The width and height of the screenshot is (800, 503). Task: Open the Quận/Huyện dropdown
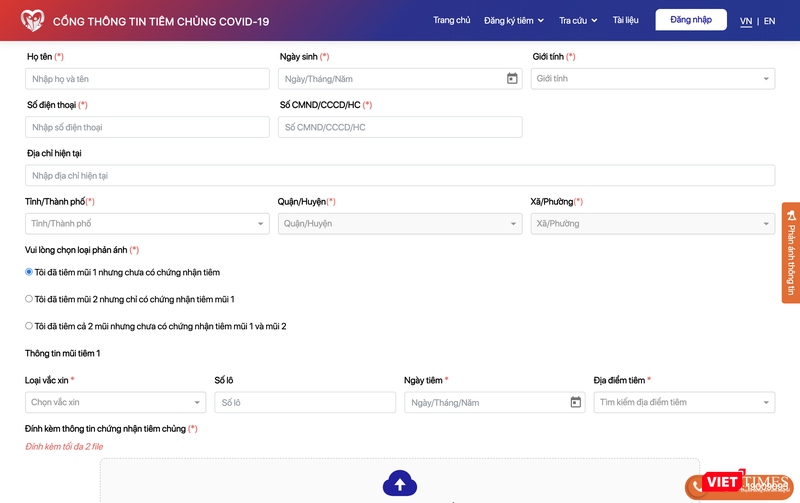pyautogui.click(x=399, y=223)
